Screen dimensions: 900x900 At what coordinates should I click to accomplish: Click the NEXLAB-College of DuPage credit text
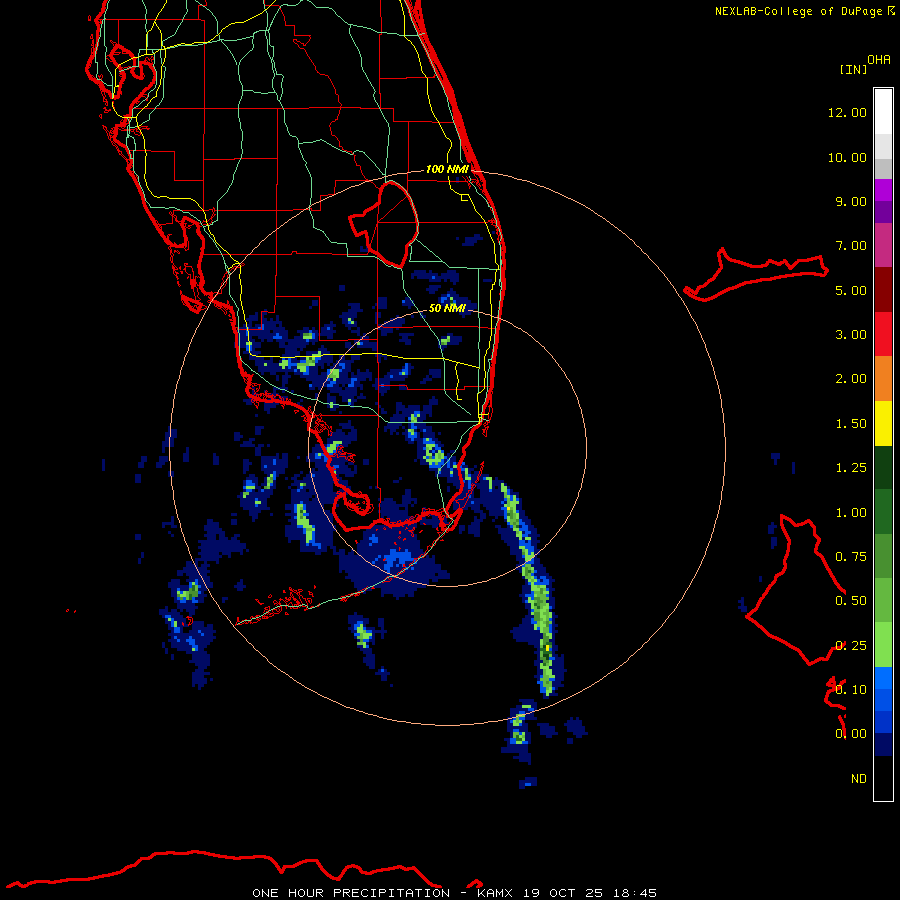[x=804, y=11]
